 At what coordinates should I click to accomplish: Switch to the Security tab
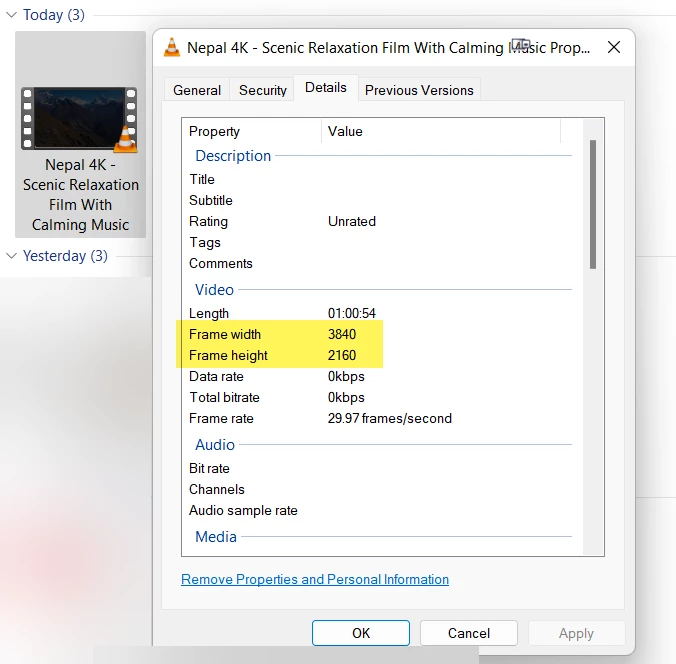point(263,90)
